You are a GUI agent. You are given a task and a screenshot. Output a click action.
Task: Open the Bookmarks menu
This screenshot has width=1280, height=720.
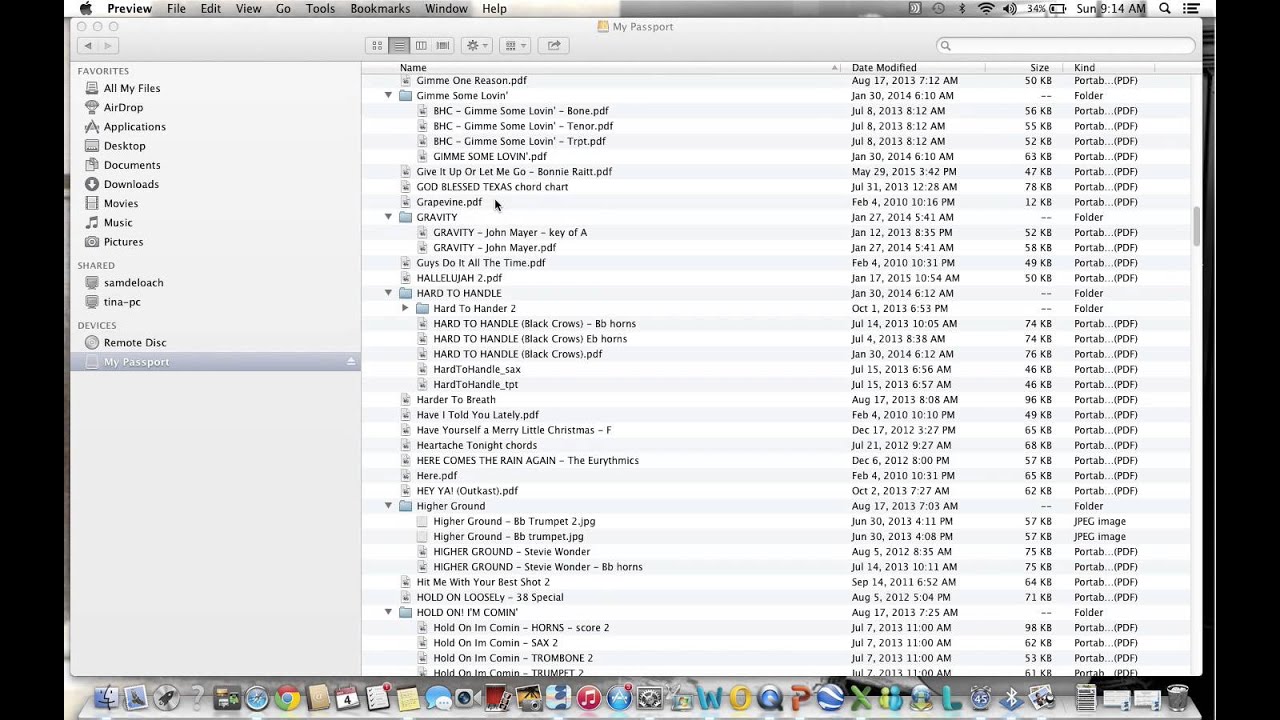380,8
